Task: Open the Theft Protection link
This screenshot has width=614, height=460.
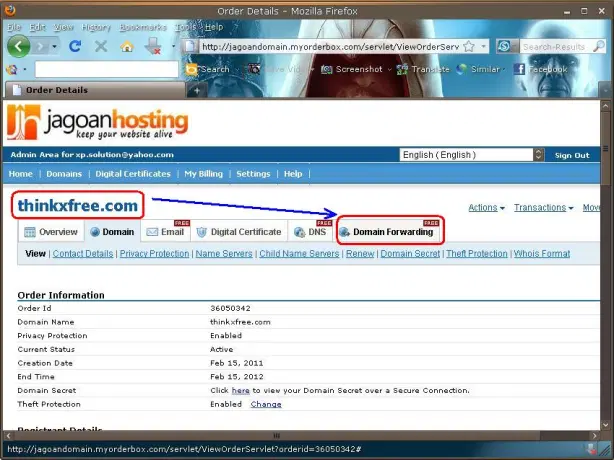Action: coord(477,254)
